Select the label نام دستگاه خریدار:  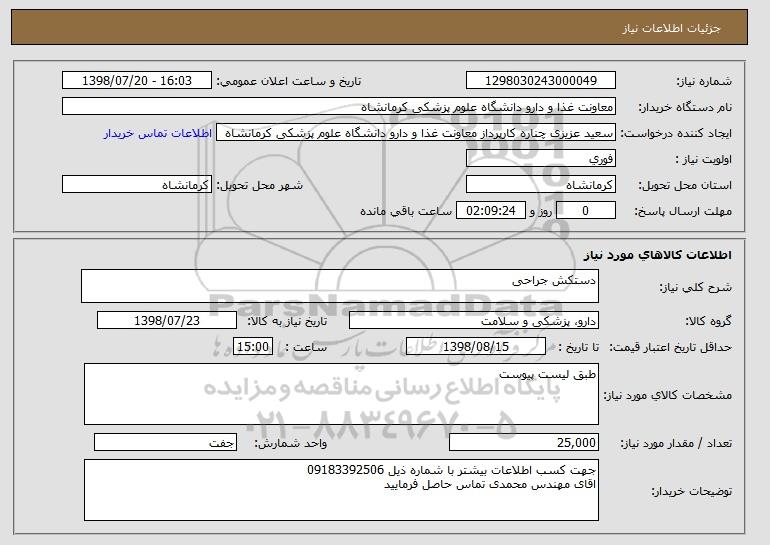685,107
